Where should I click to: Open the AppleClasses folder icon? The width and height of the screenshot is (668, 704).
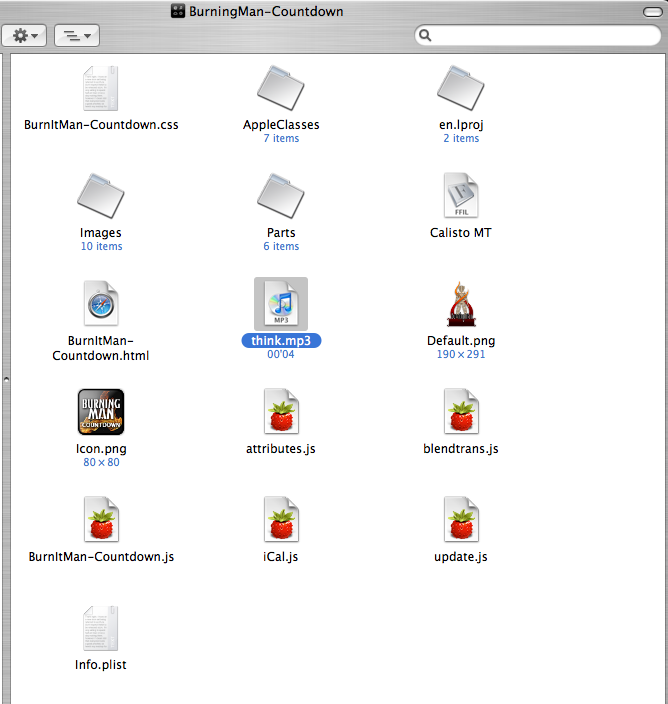click(281, 88)
